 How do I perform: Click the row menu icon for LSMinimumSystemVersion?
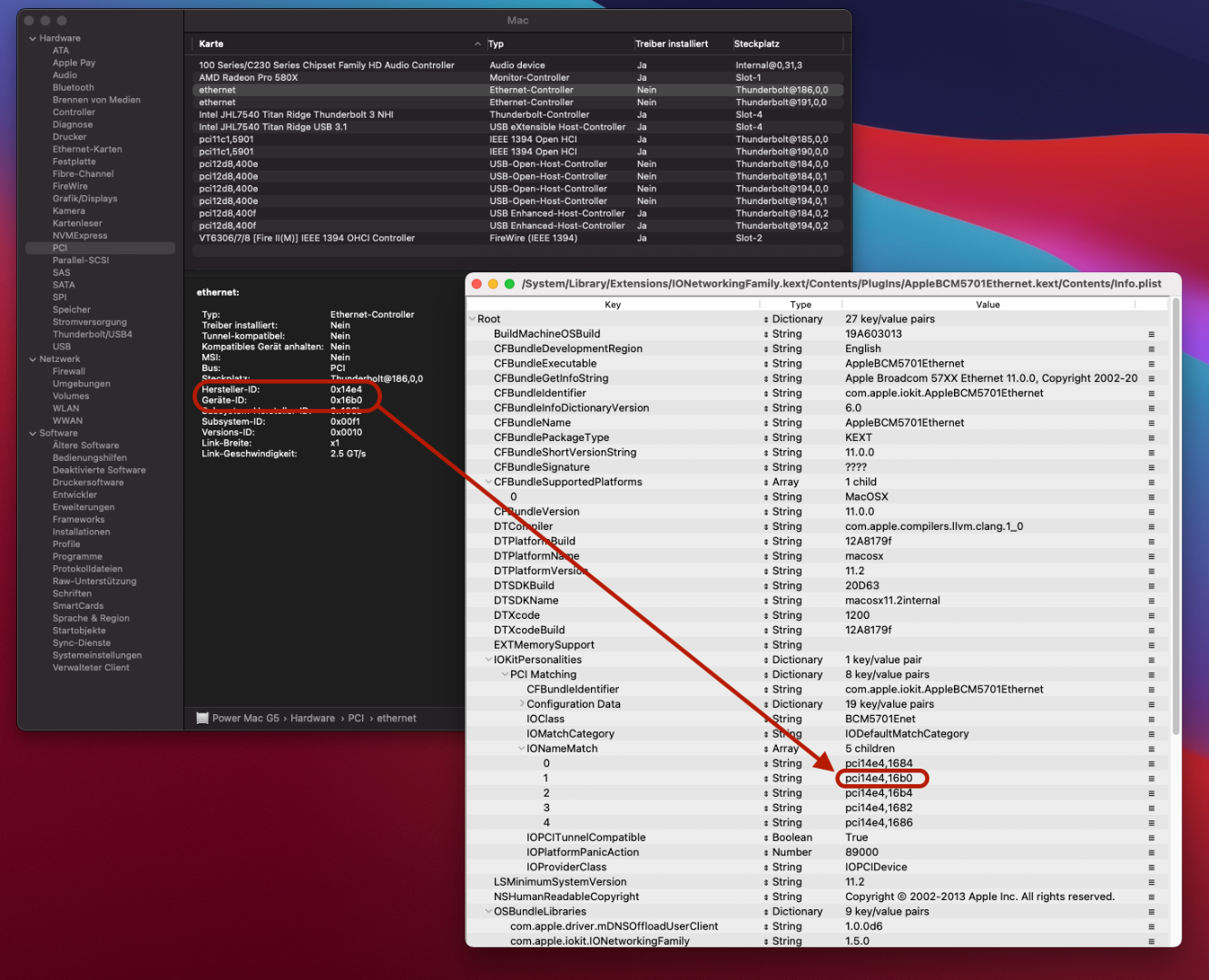pos(1151,882)
